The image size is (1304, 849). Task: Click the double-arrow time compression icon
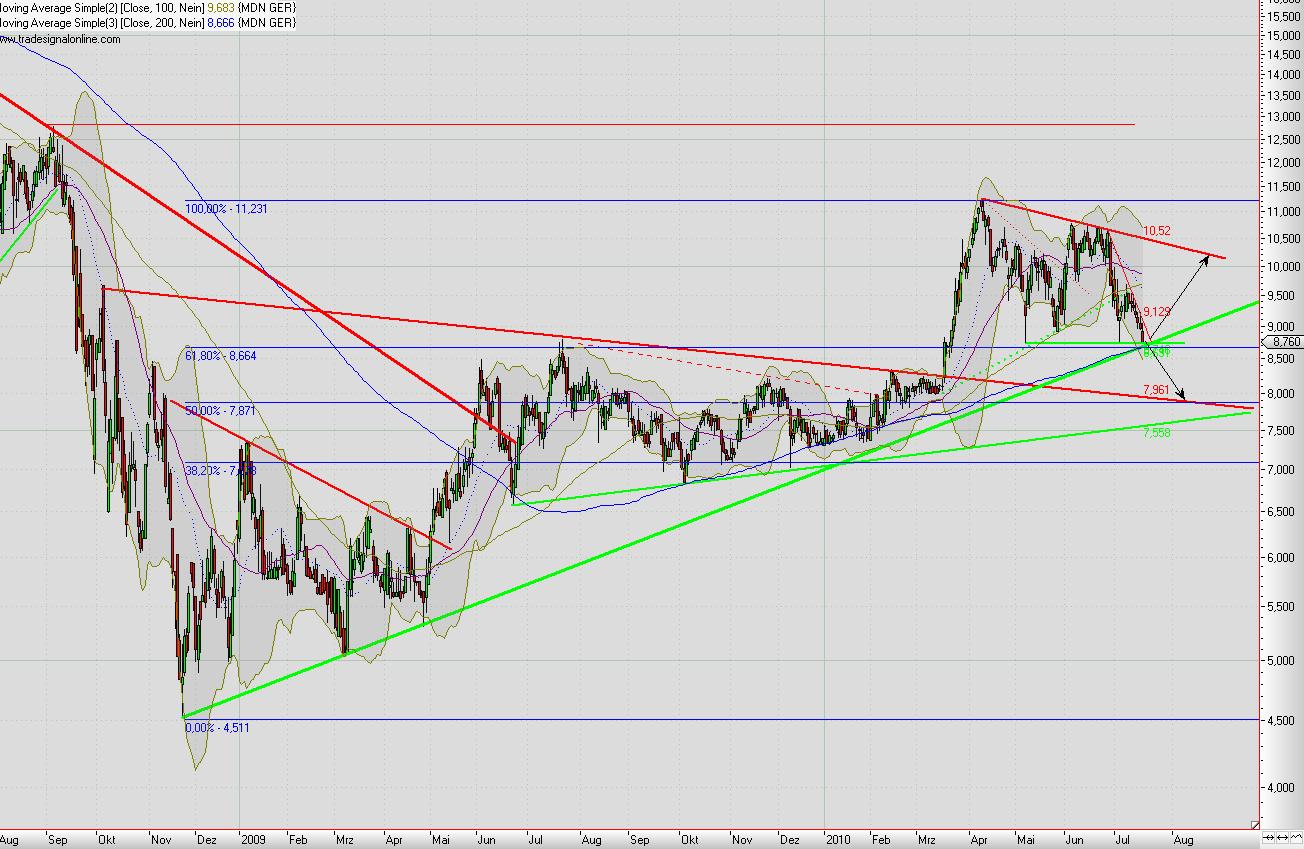pos(1283,838)
